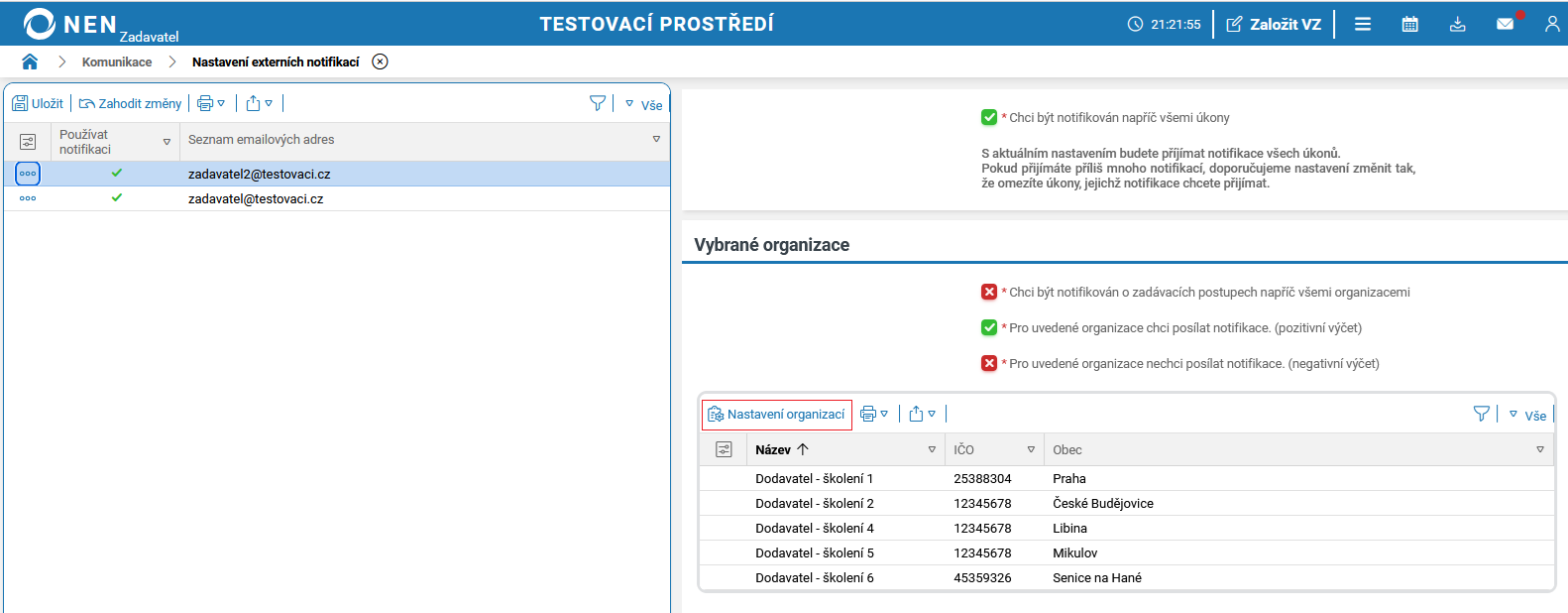This screenshot has height=613, width=1568.
Task: Click Obec cell Senice na Hané
Action: pos(1097,577)
